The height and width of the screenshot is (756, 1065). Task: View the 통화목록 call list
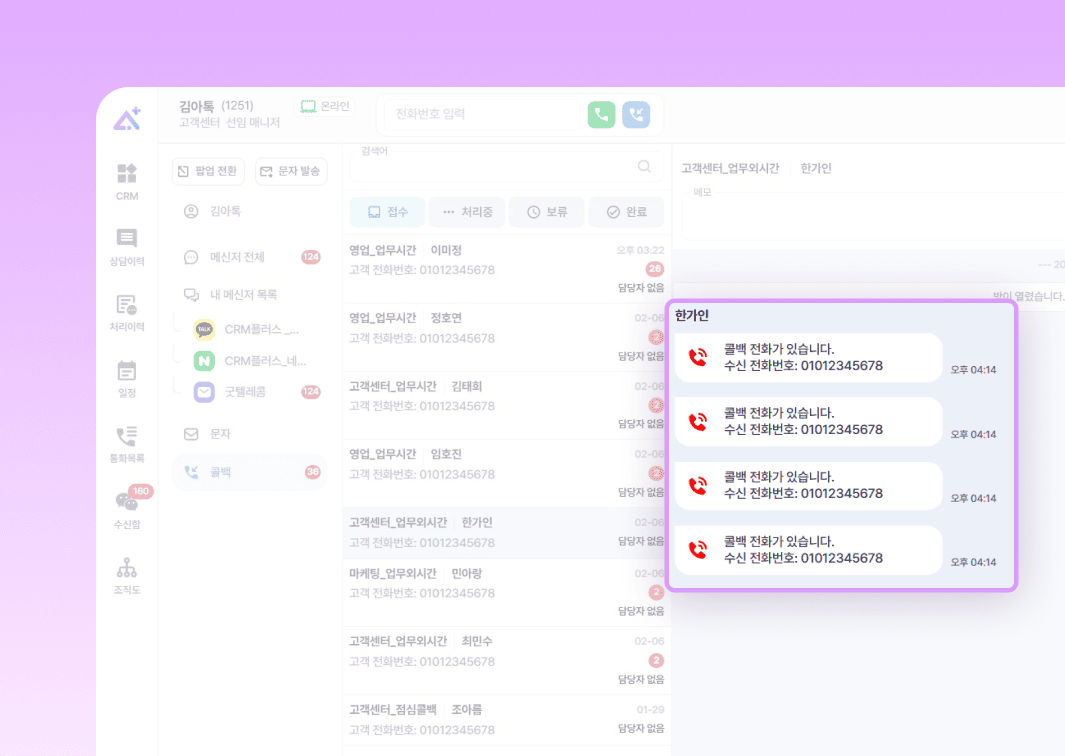click(x=126, y=443)
